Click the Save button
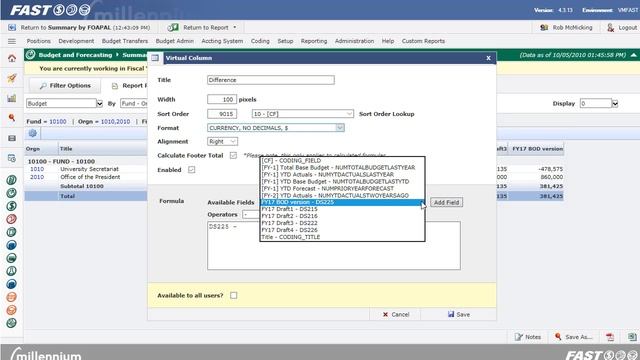The height and width of the screenshot is (360, 640). pos(459,314)
